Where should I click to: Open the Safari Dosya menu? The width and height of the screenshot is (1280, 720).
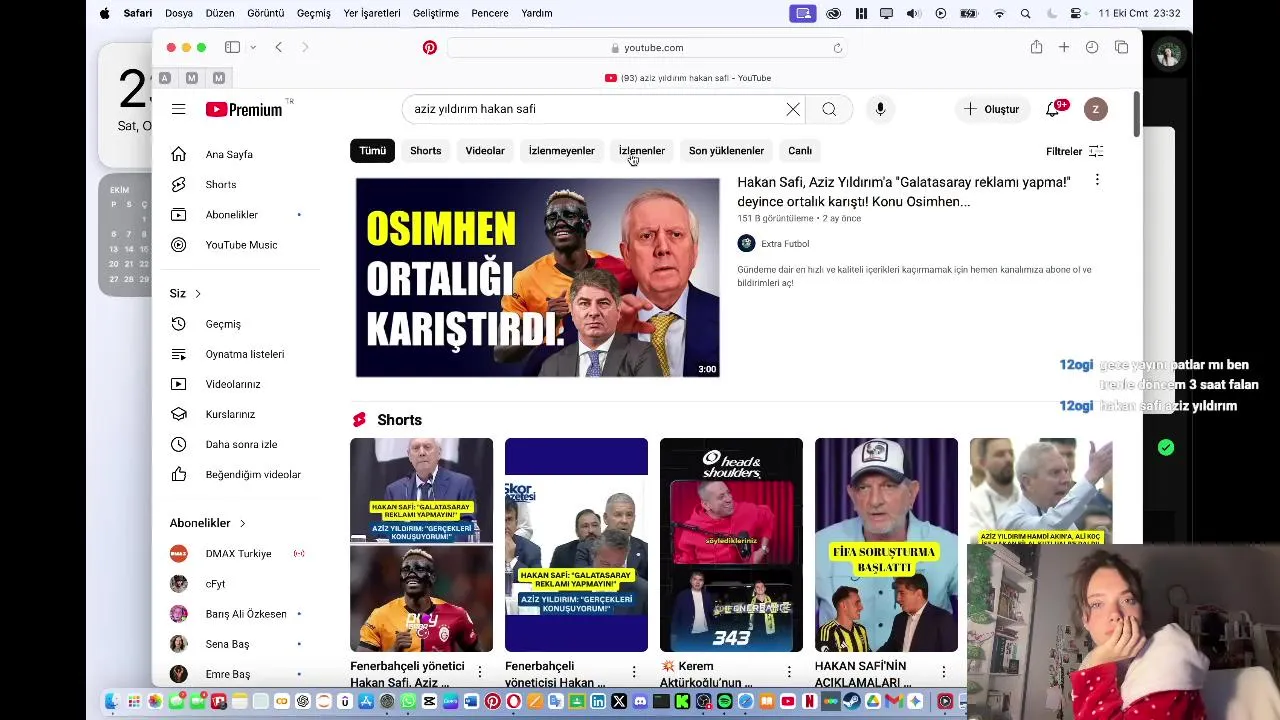(x=179, y=13)
